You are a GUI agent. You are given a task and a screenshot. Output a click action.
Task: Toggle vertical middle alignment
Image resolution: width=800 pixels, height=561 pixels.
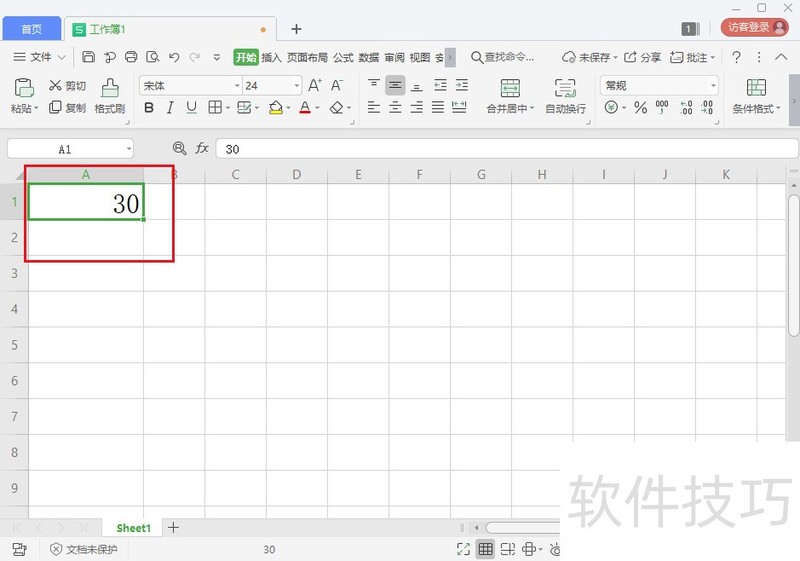[395, 85]
